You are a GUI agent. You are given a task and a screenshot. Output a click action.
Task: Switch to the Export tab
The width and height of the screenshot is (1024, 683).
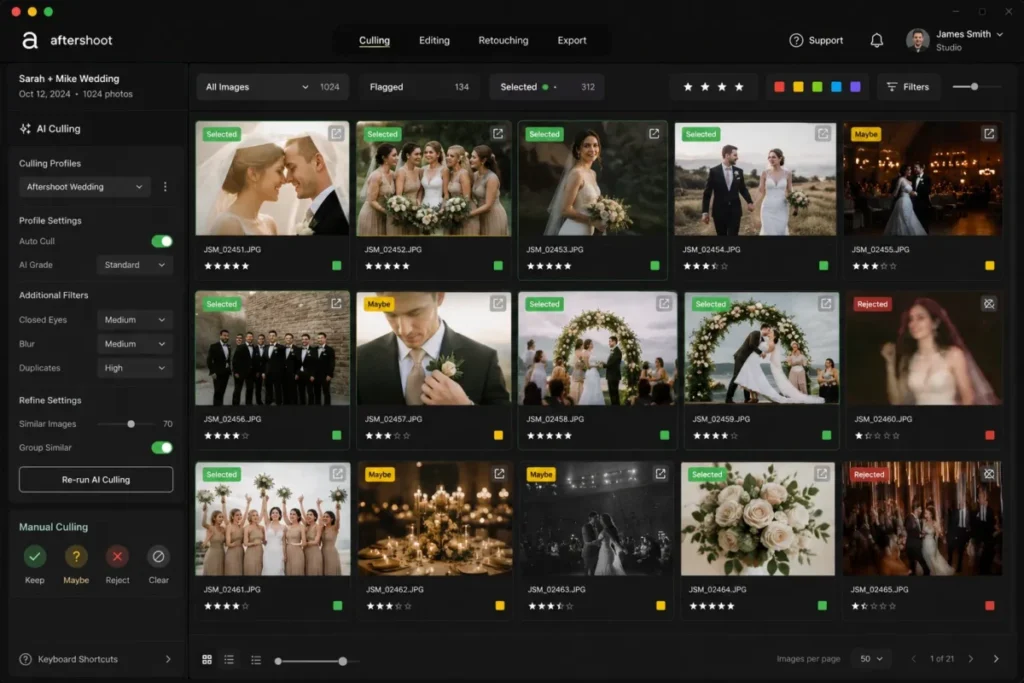(572, 40)
